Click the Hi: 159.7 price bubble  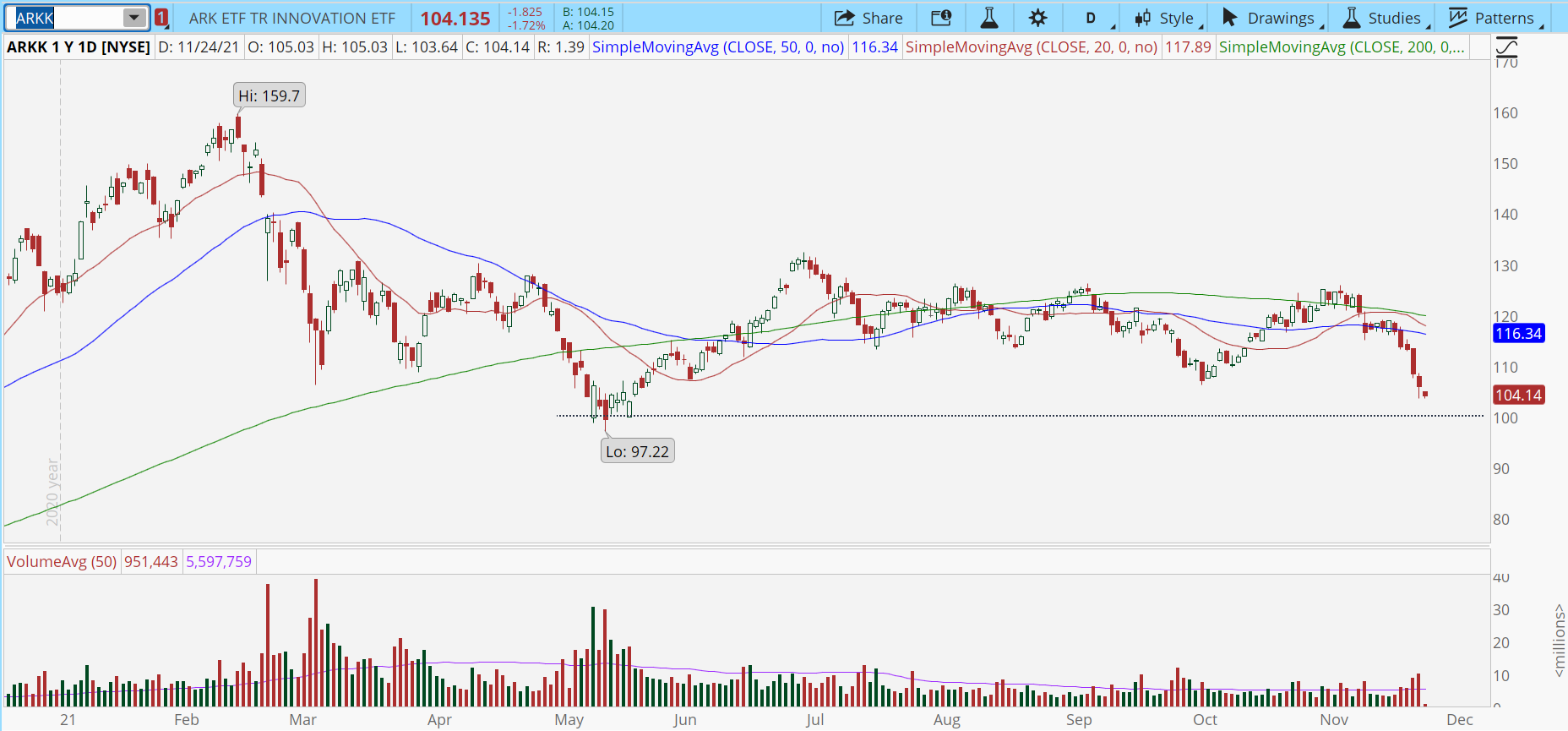coord(269,95)
